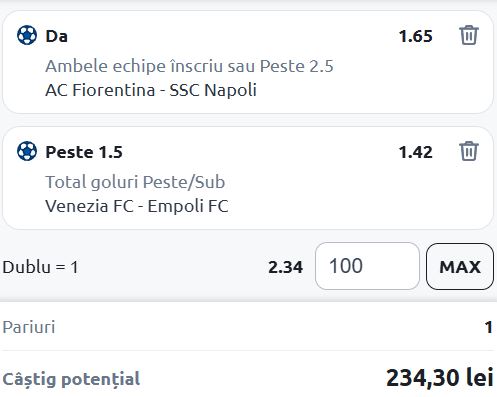Click the football icon beside Peste 1.5
Screen dimensions: 497x397
pyautogui.click(x=27, y=151)
